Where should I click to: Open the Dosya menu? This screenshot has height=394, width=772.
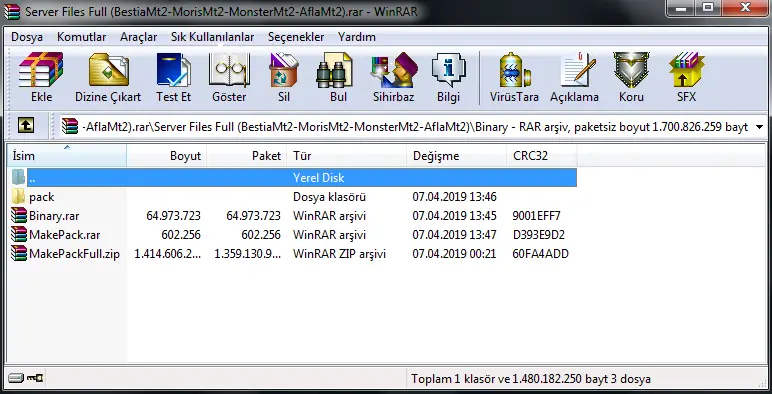[27, 37]
